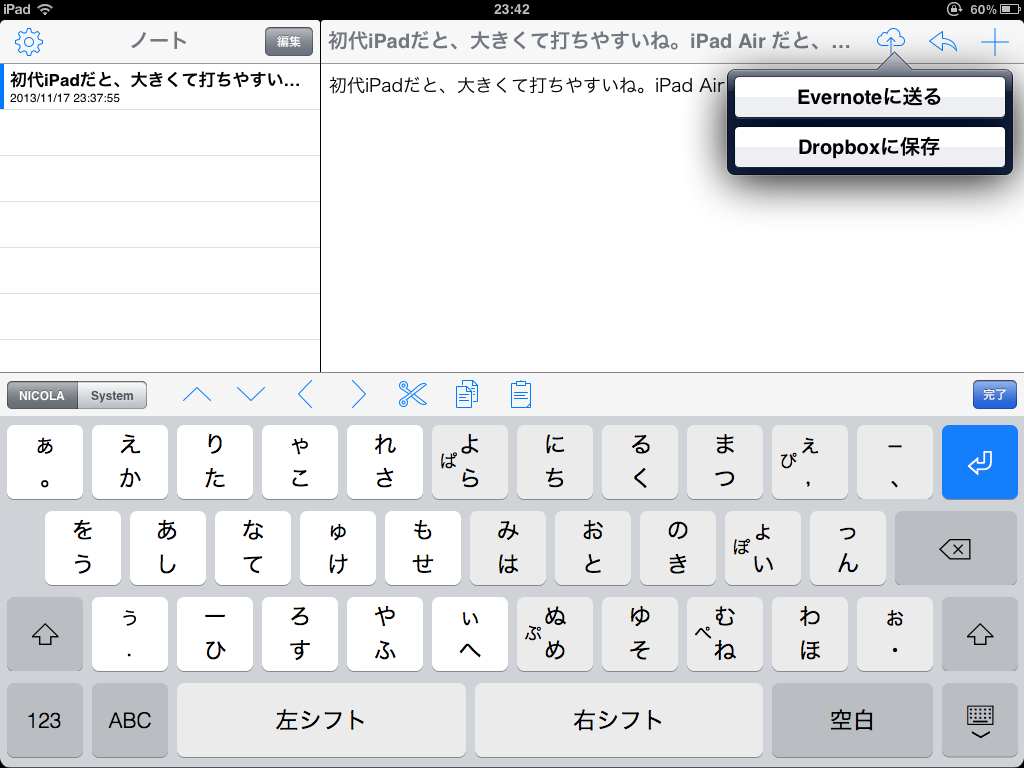Tap the 空白 space key
Viewport: 1024px width, 768px height.
[x=852, y=720]
